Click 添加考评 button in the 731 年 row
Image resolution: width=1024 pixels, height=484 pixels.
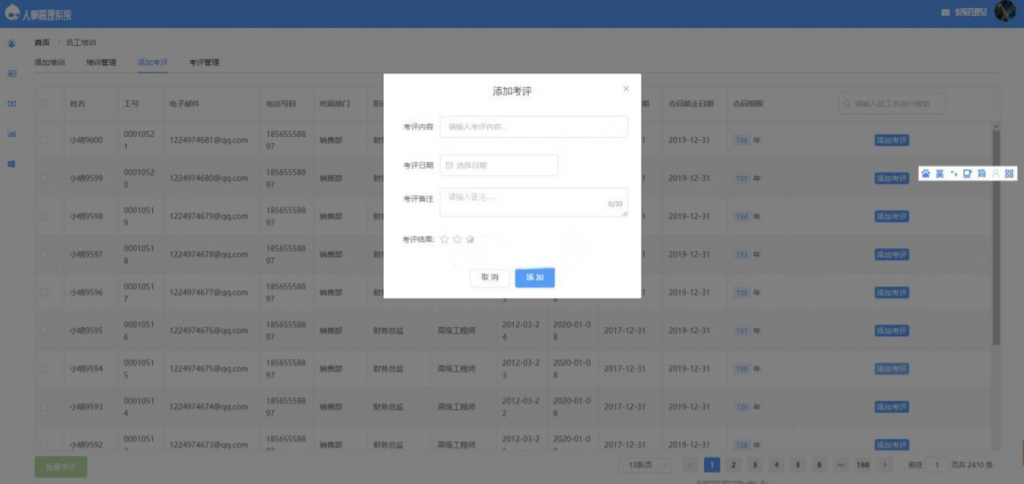tap(891, 331)
